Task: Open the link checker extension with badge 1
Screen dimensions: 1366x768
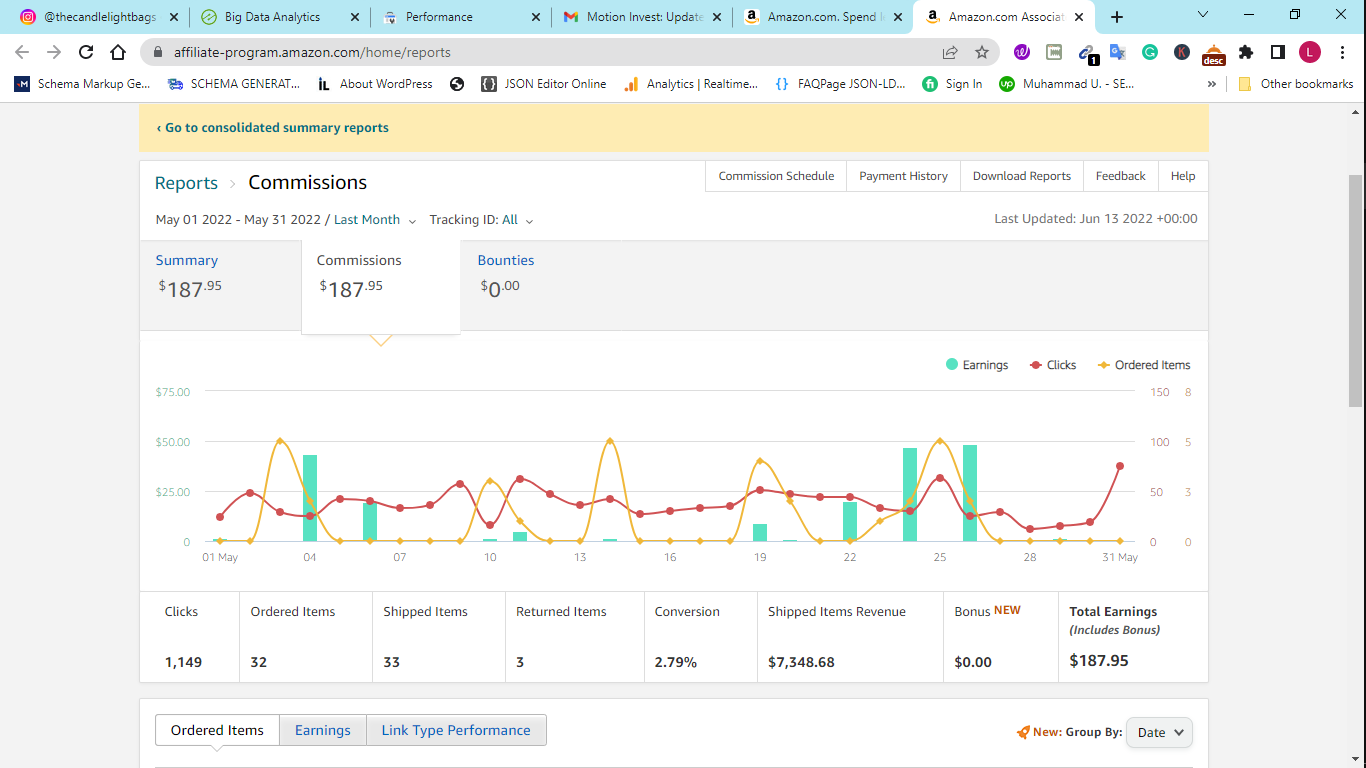Action: click(x=1087, y=53)
